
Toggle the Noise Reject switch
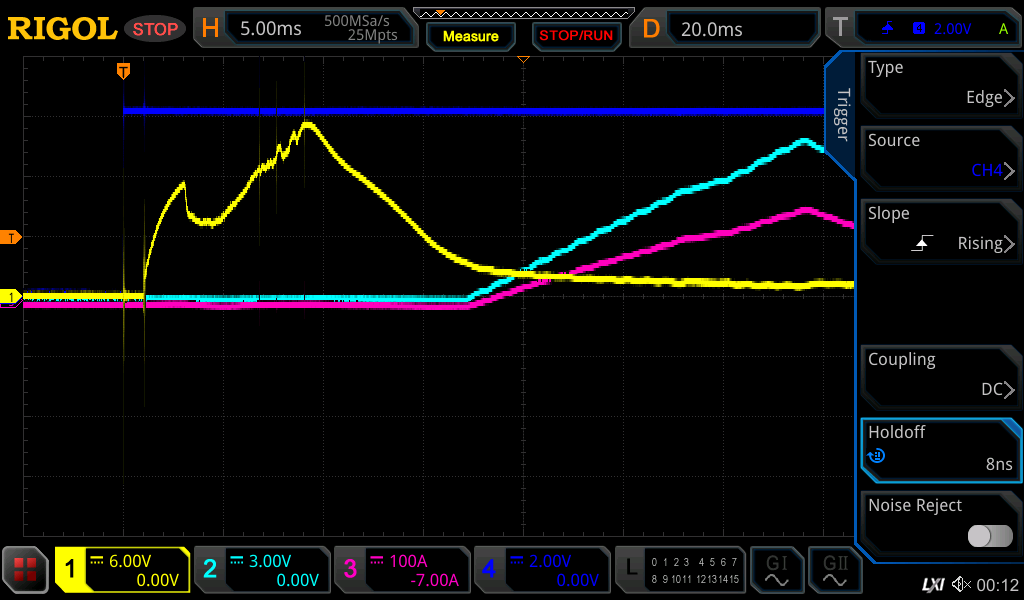pyautogui.click(x=989, y=536)
